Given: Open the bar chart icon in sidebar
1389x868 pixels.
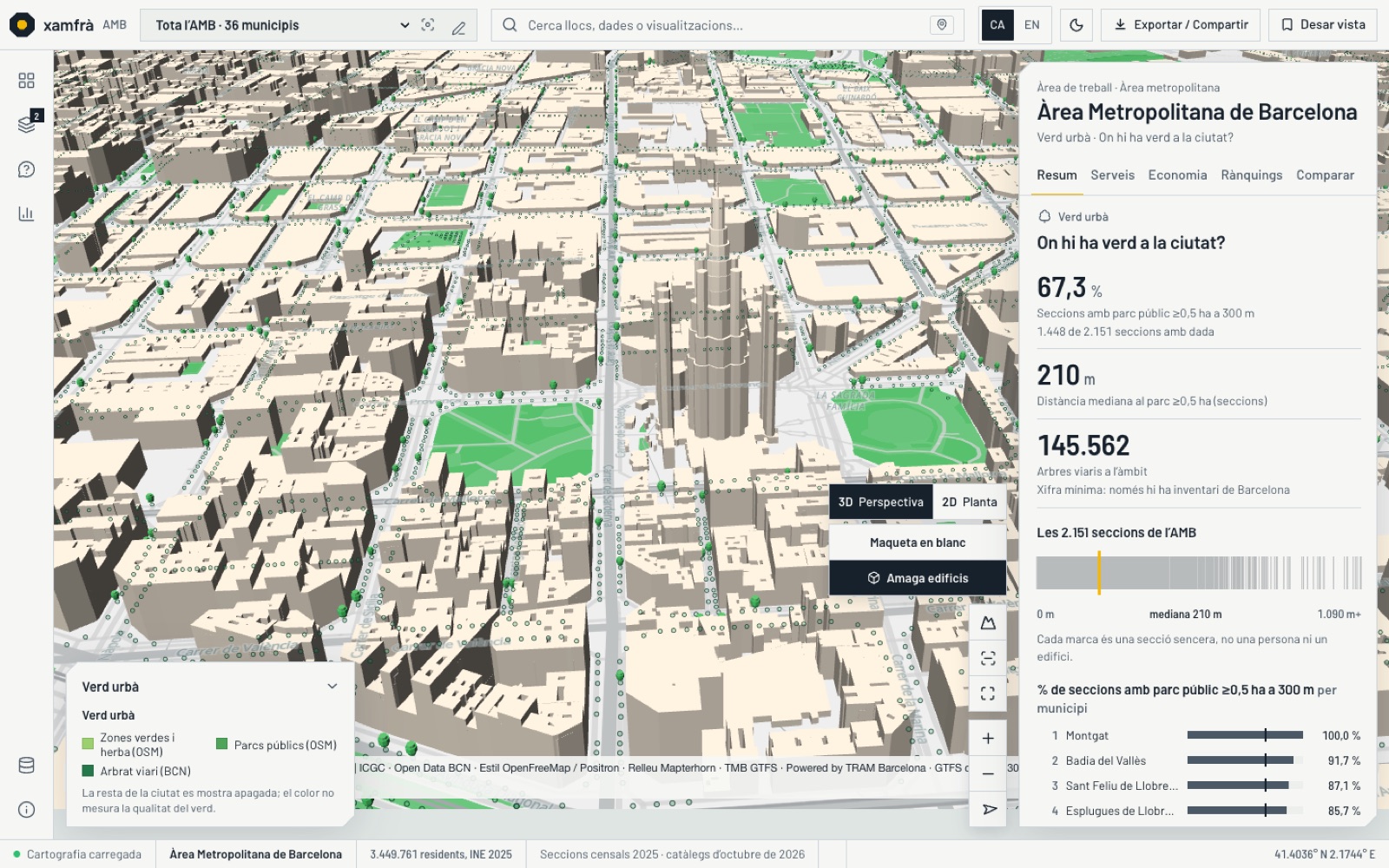Looking at the screenshot, I should coord(26,214).
